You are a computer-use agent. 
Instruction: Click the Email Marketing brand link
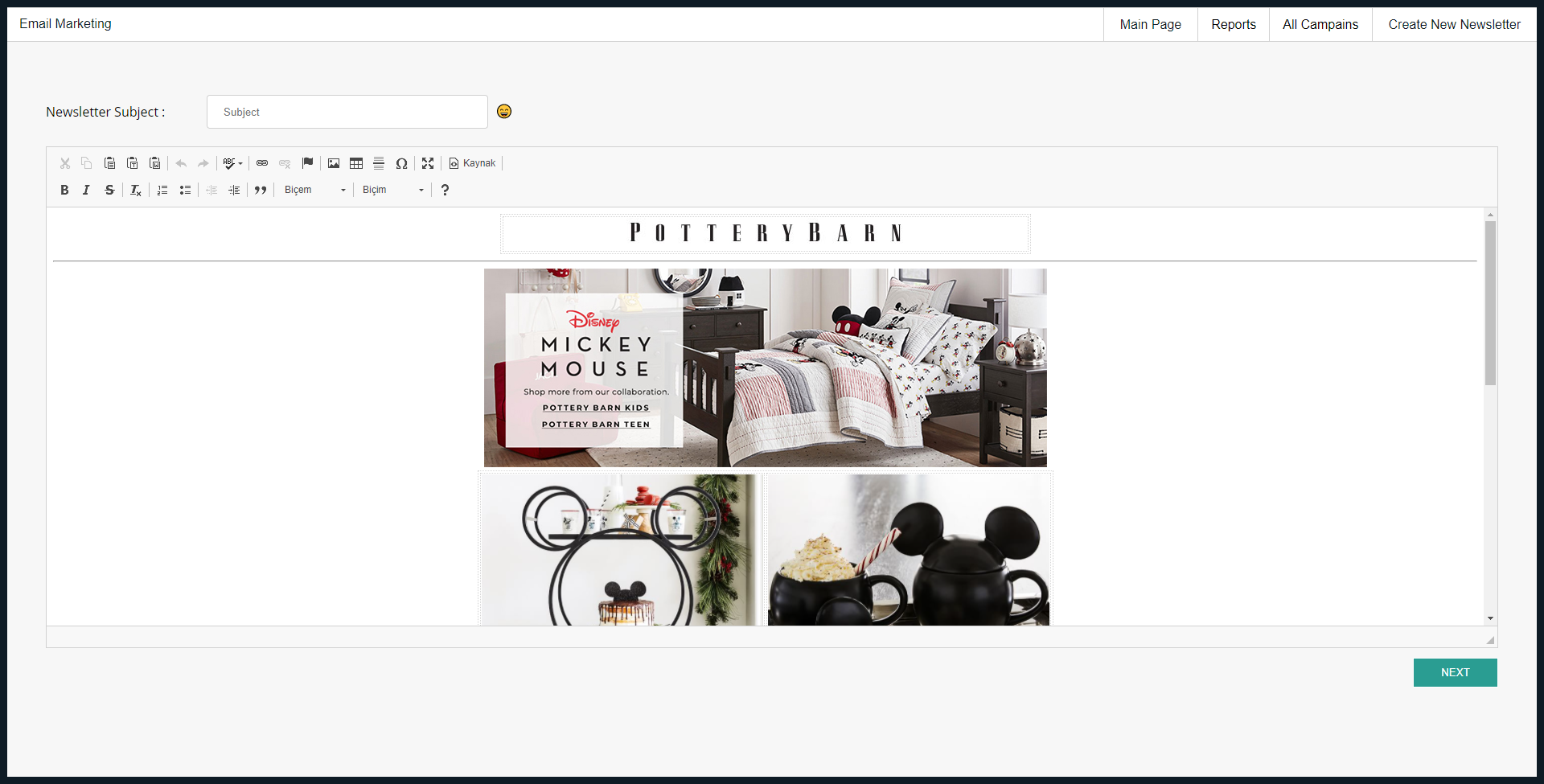[x=65, y=23]
